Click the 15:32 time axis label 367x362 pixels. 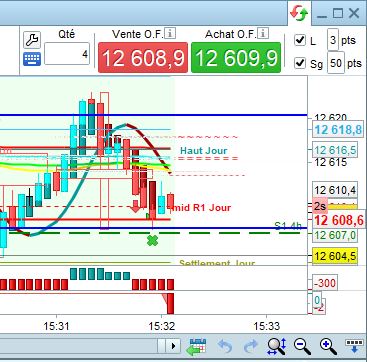pyautogui.click(x=162, y=326)
